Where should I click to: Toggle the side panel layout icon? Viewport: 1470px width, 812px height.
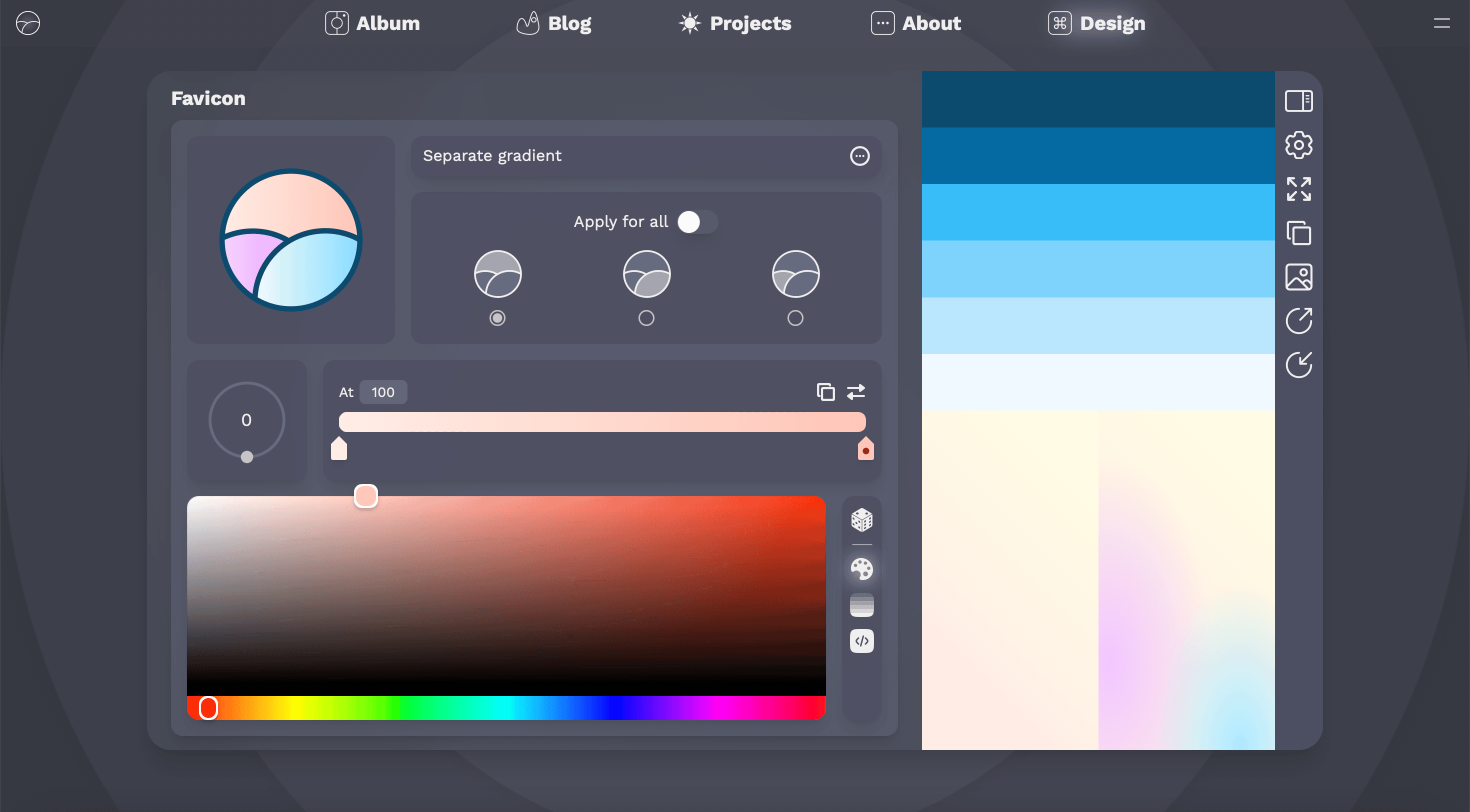click(1298, 101)
